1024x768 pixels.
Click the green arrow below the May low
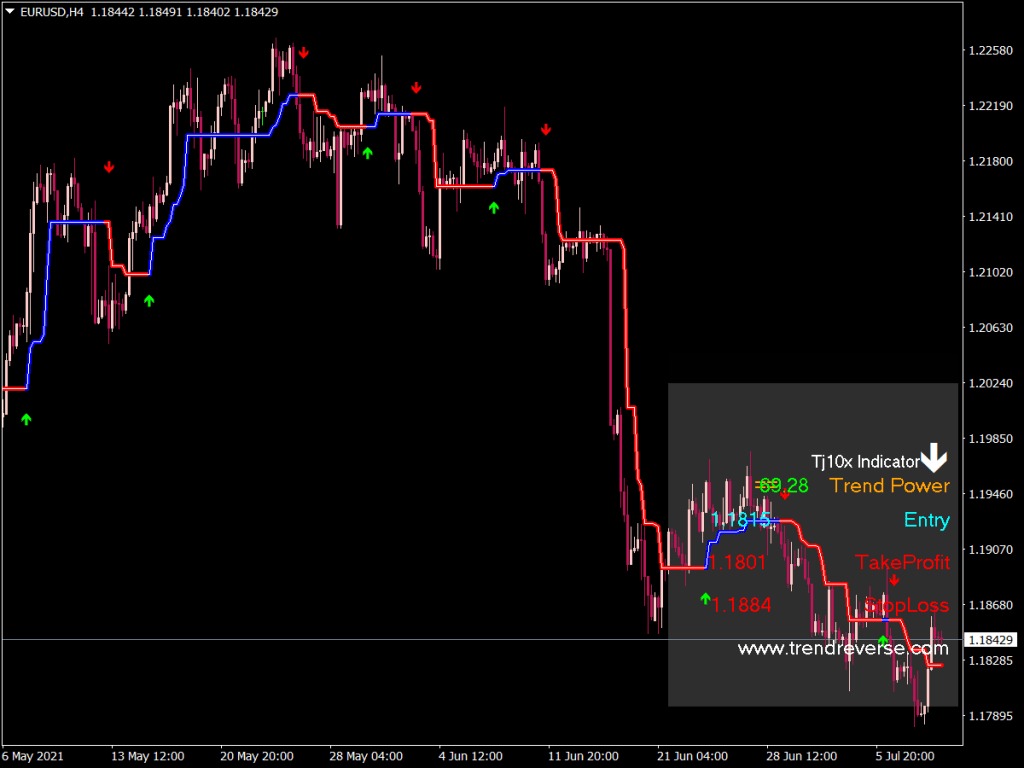[x=26, y=420]
